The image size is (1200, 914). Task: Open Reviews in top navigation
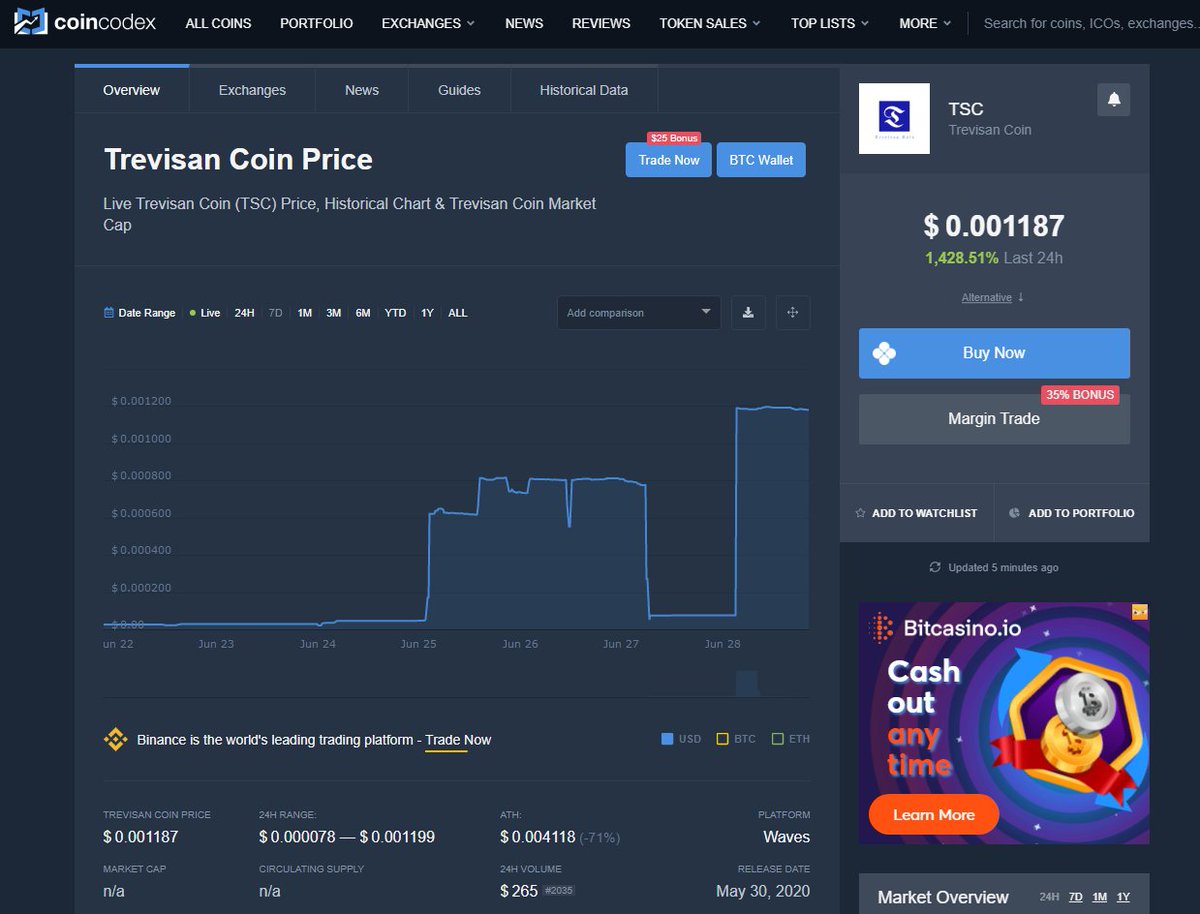point(601,23)
